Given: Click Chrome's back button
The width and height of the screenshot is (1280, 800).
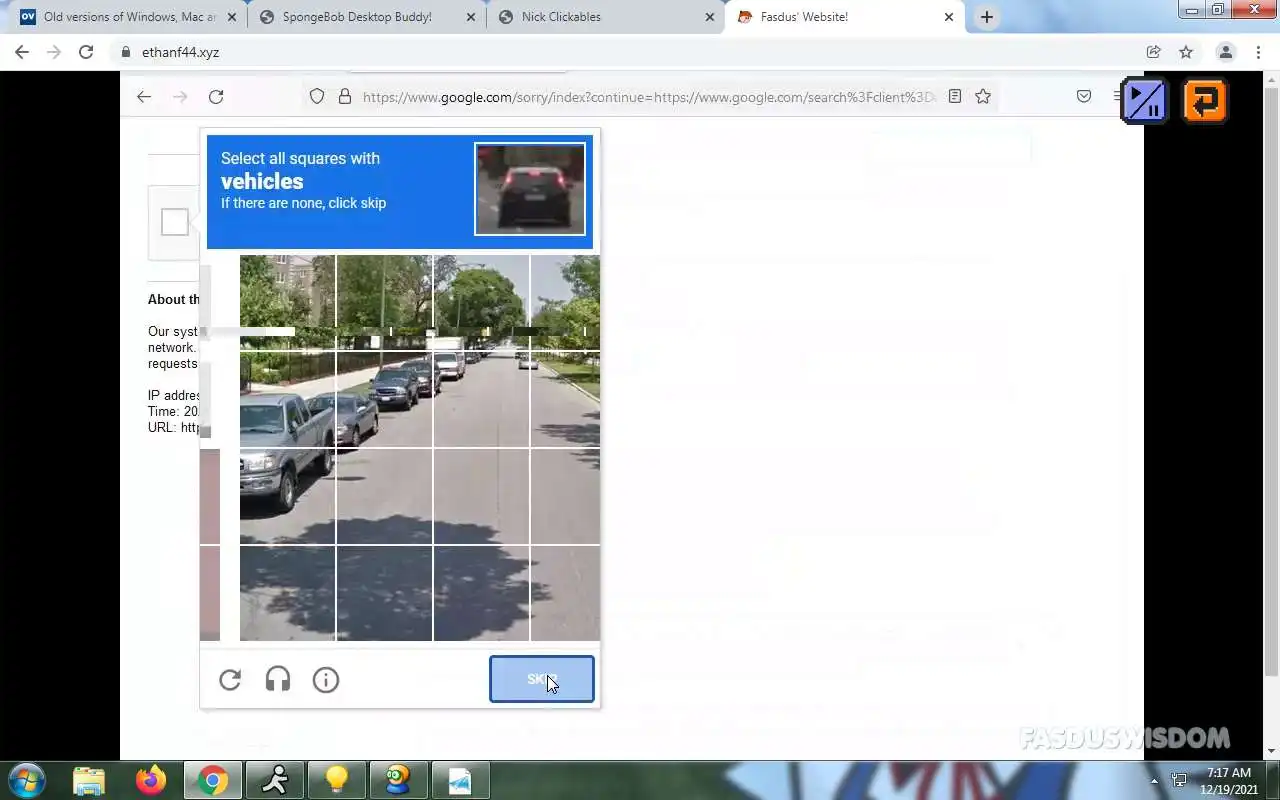Looking at the screenshot, I should [x=22, y=52].
